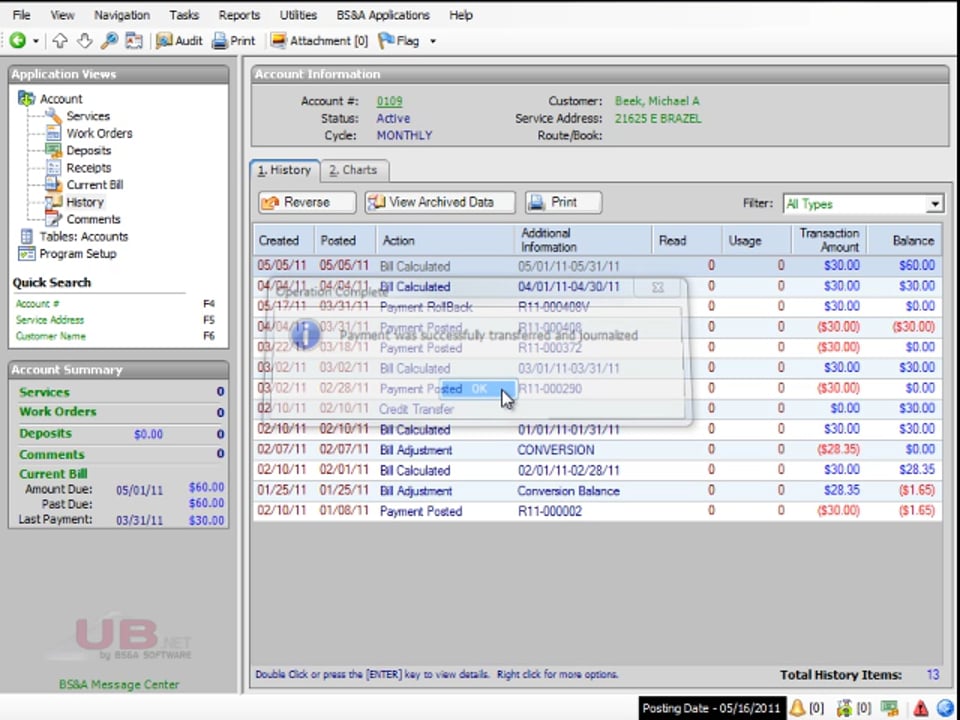This screenshot has height=720, width=960.
Task: Select Program Setup in the tree
Action: (78, 254)
